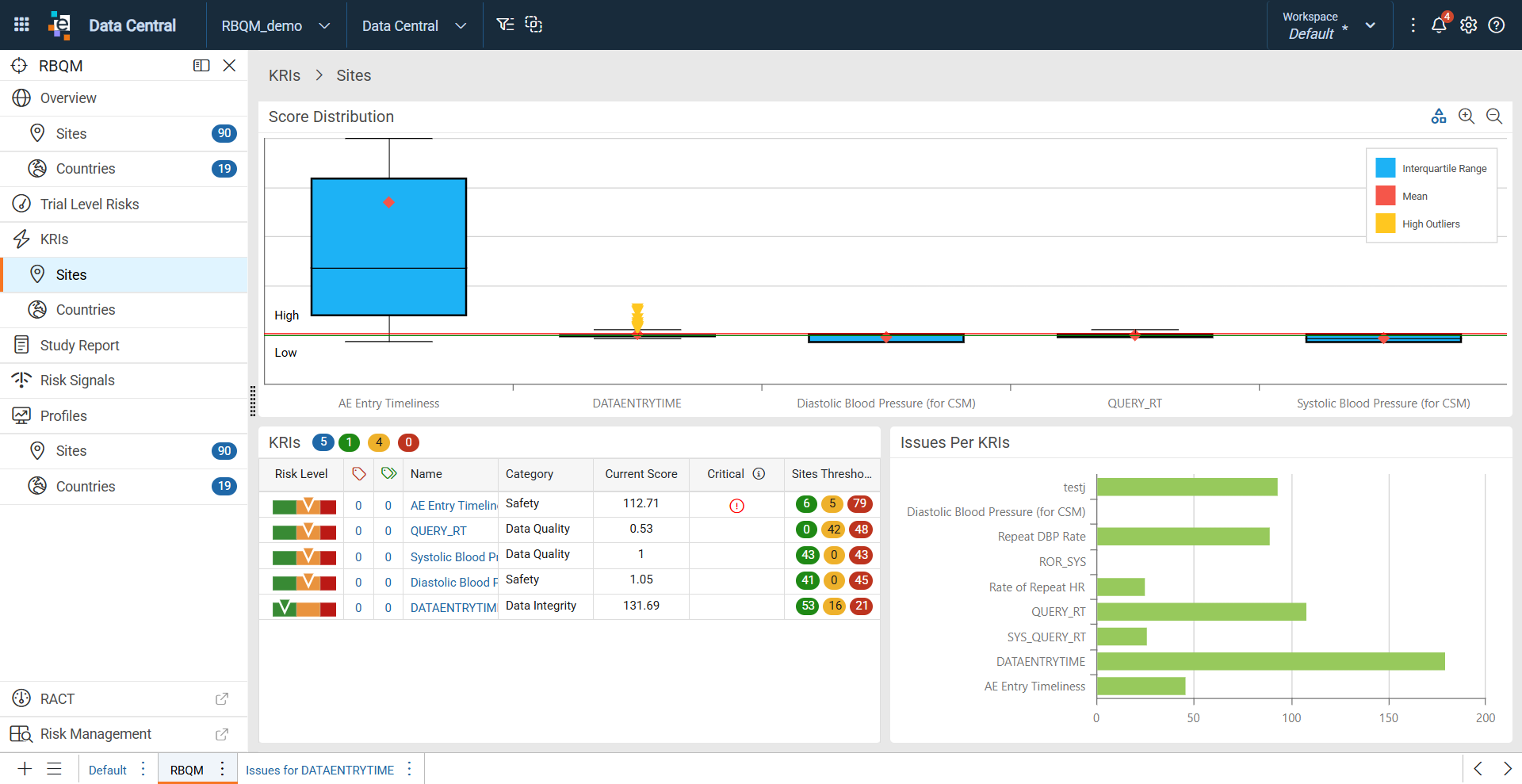Click the selection capture icon in the header

[x=534, y=25]
